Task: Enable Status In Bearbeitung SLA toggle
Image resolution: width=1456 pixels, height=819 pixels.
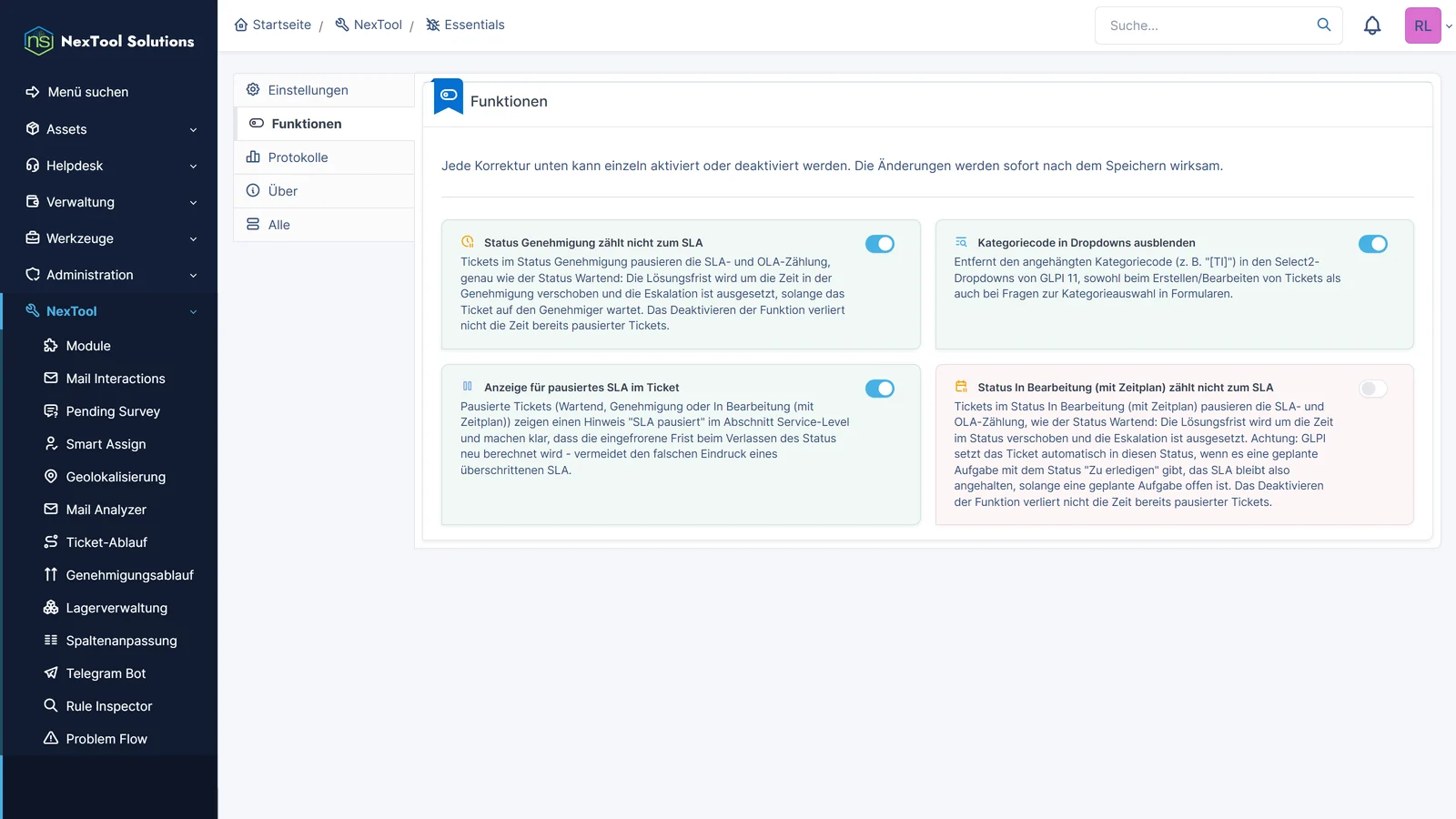Action: pos(1373,389)
